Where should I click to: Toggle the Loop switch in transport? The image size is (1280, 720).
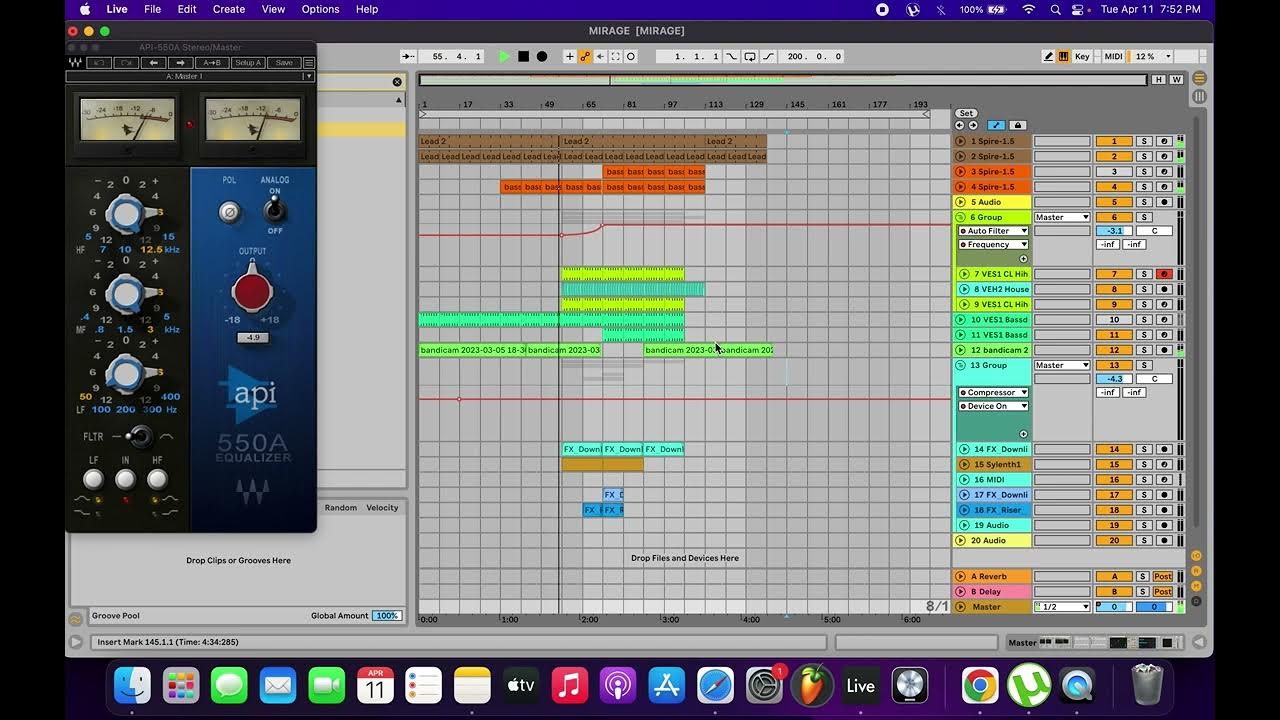tap(750, 57)
